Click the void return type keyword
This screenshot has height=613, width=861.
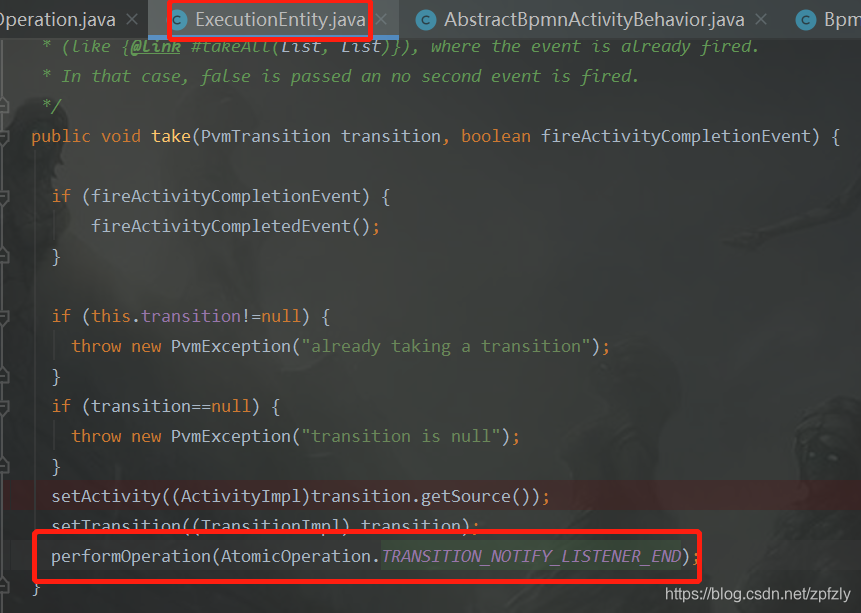click(121, 136)
